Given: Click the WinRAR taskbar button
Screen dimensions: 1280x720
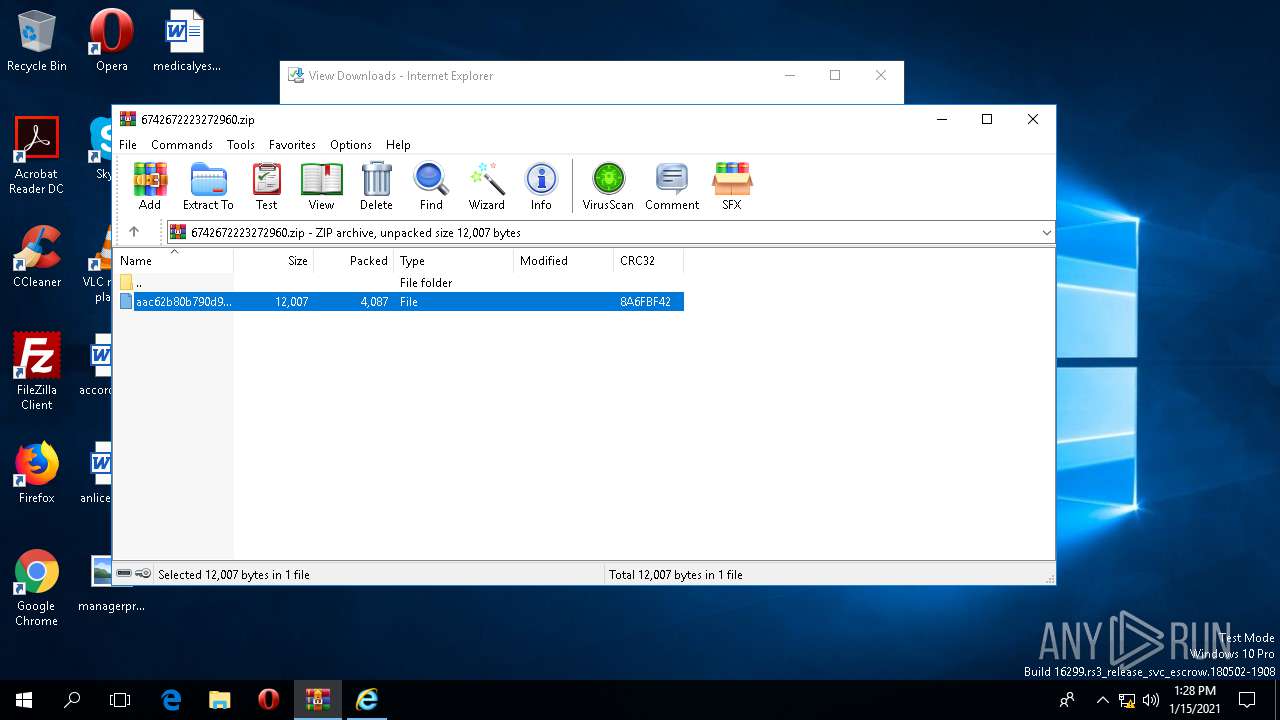Looking at the screenshot, I should [x=318, y=700].
